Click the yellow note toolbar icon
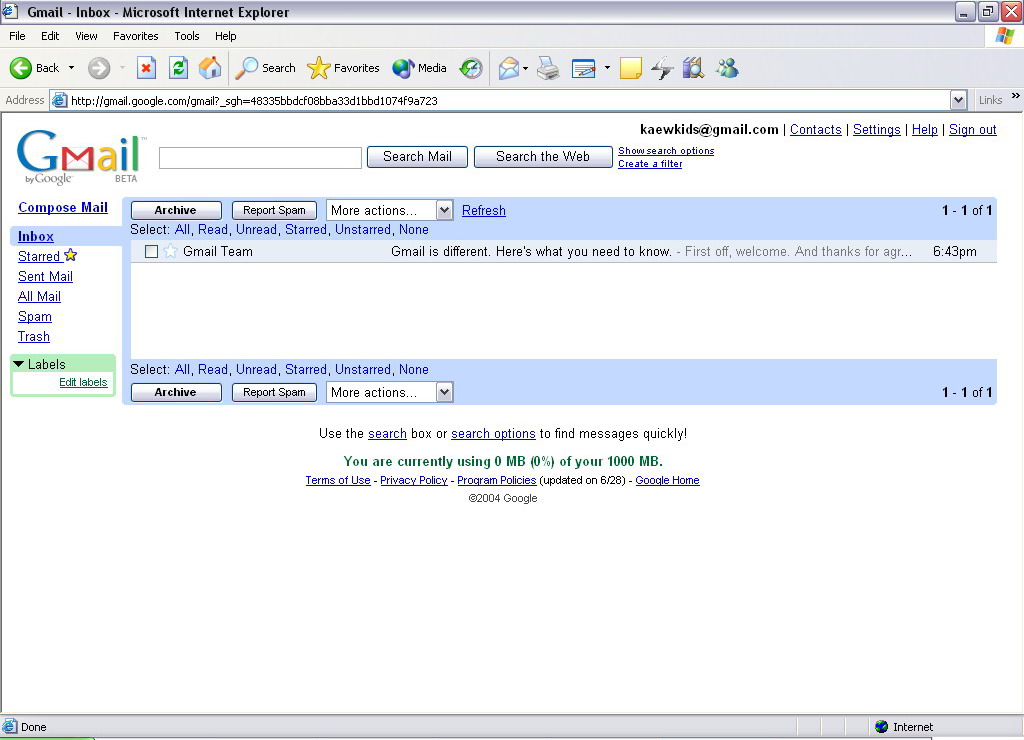Viewport: 1024px width, 740px height. (630, 68)
